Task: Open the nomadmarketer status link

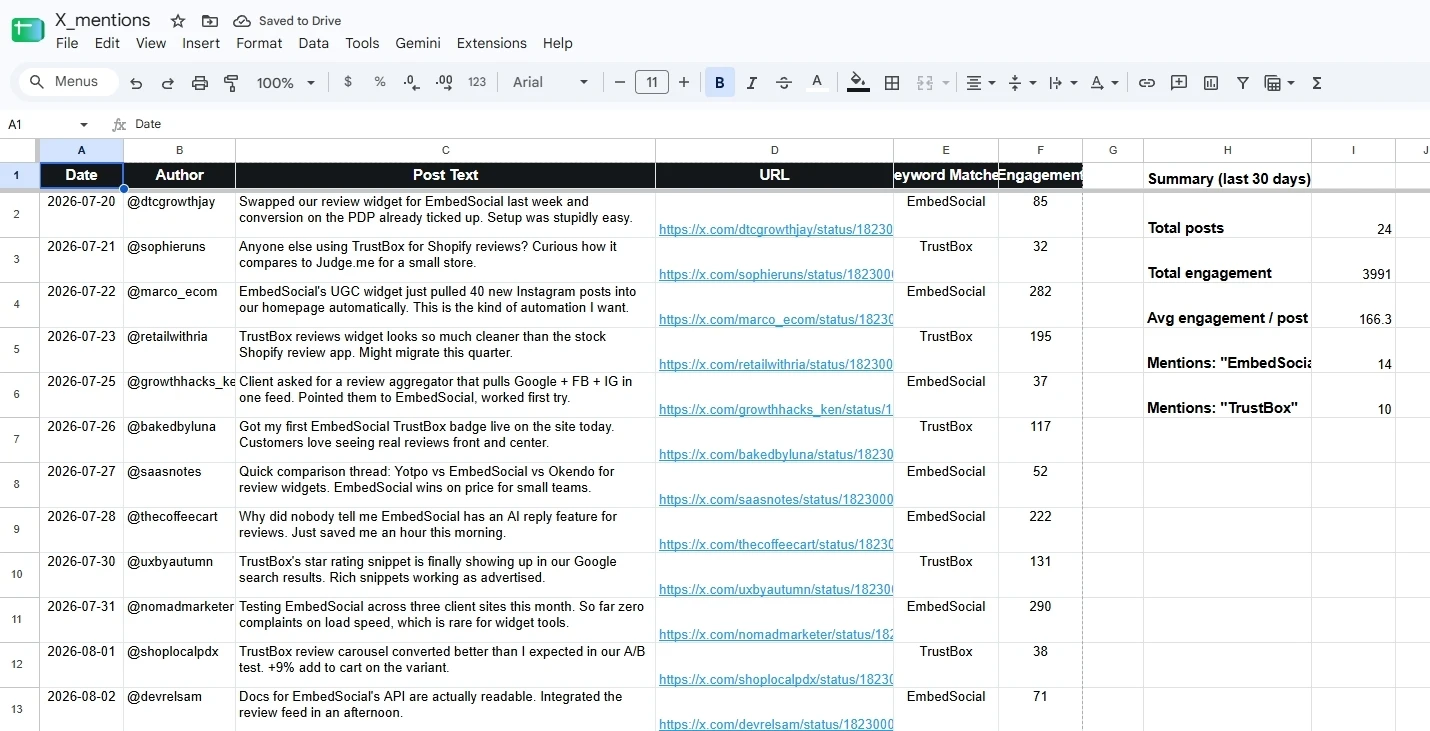Action: [x=775, y=634]
